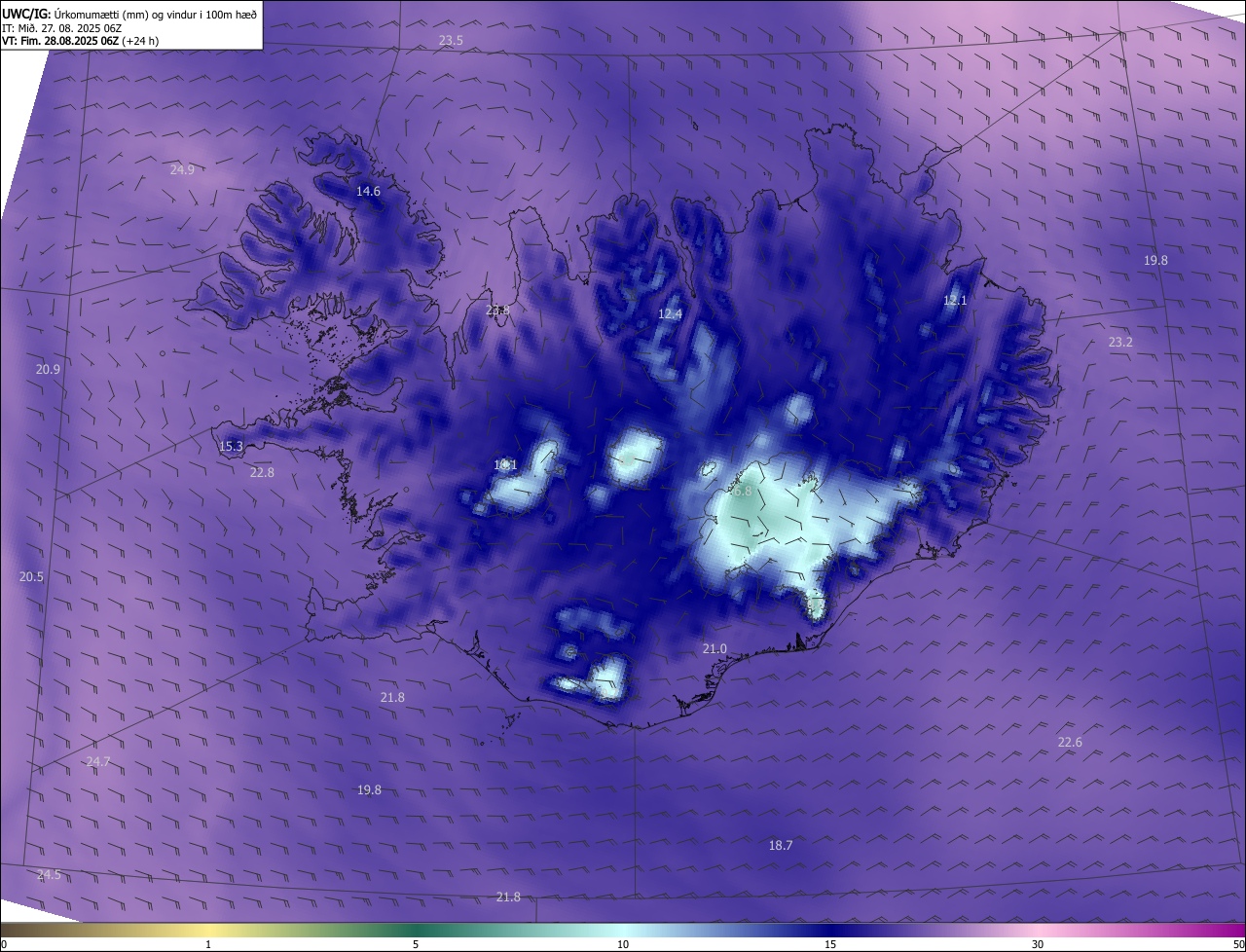Click the color scale tick labeled 10

(623, 944)
